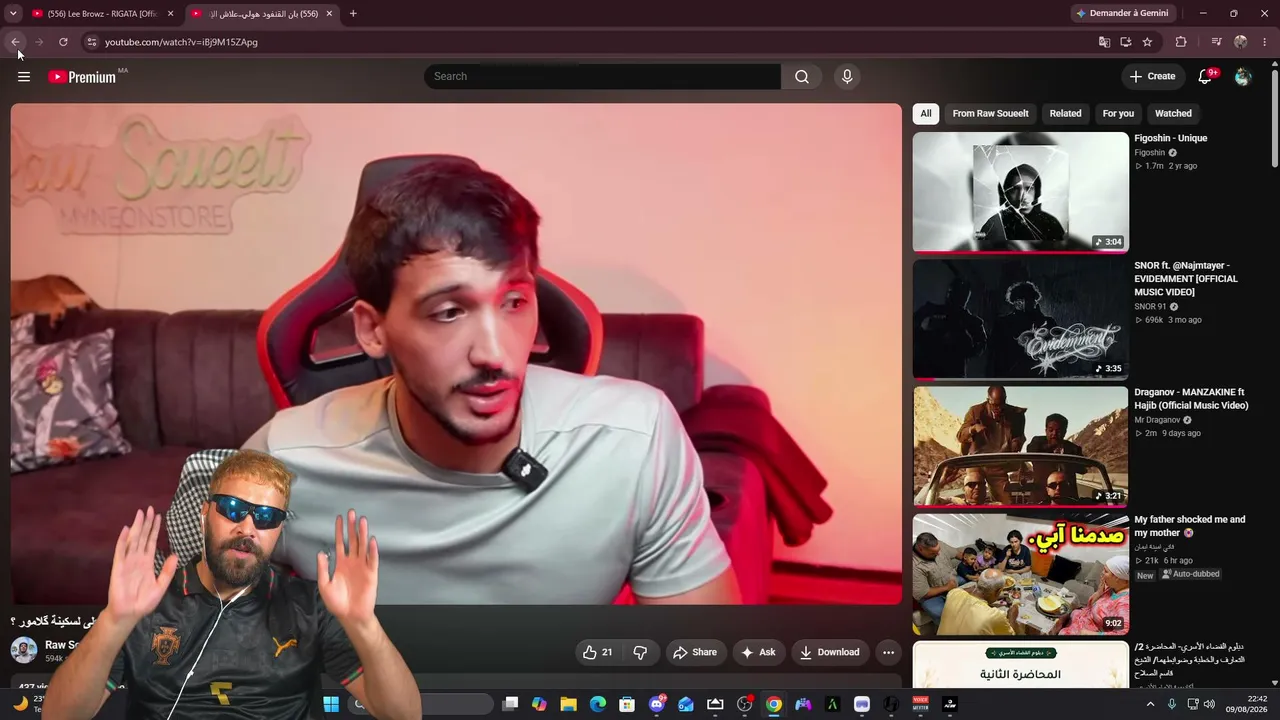Open the Chrome profile avatar
The height and width of the screenshot is (720, 1280).
point(1241,42)
